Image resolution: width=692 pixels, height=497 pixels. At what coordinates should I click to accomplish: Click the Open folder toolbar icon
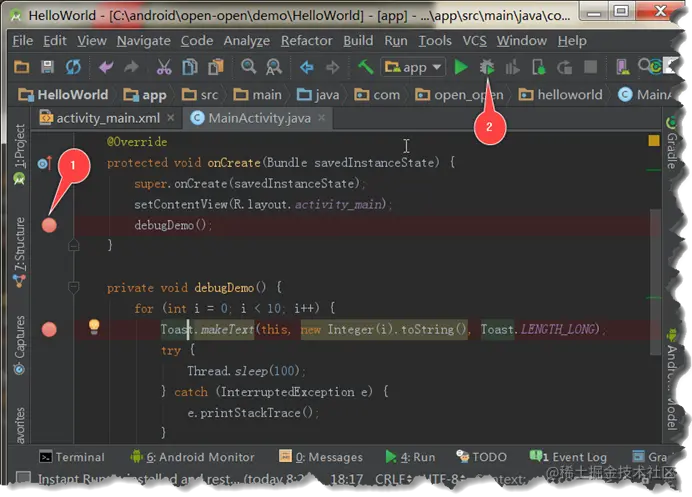coord(21,67)
